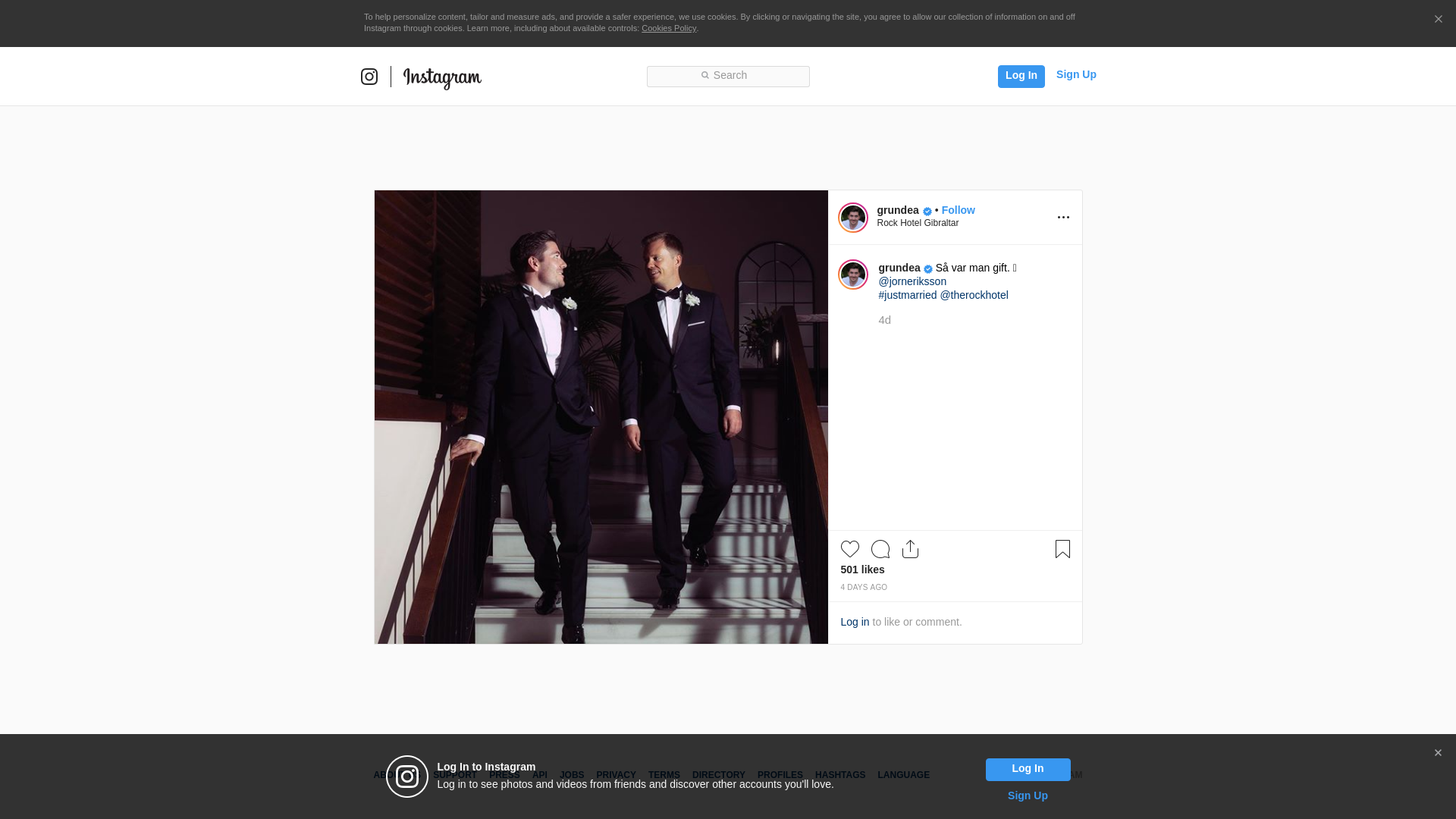This screenshot has height=819, width=1456.
Task: Dismiss the cookie banner with X
Action: (x=1438, y=20)
